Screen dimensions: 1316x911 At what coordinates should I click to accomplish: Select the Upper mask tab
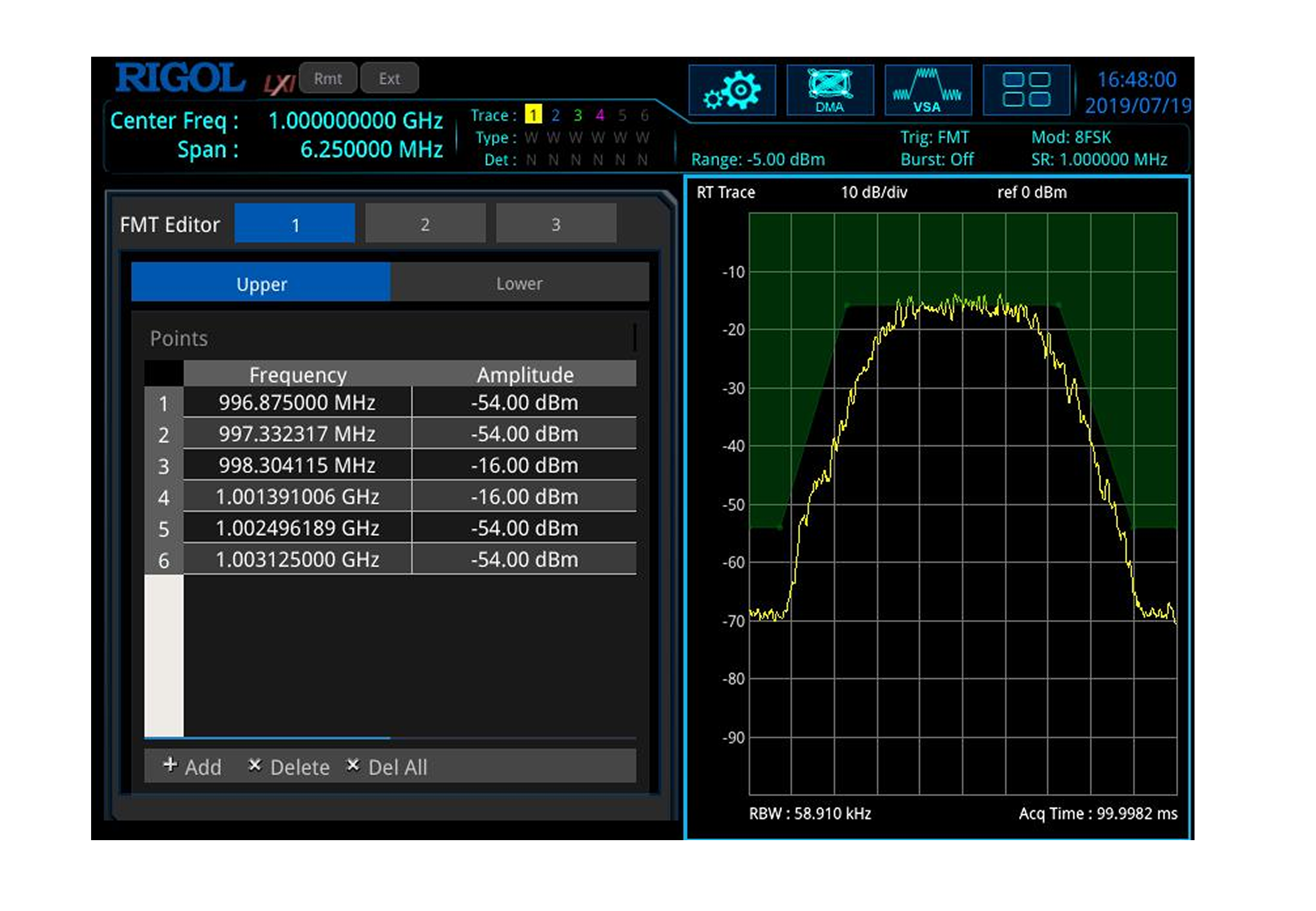coord(261,283)
